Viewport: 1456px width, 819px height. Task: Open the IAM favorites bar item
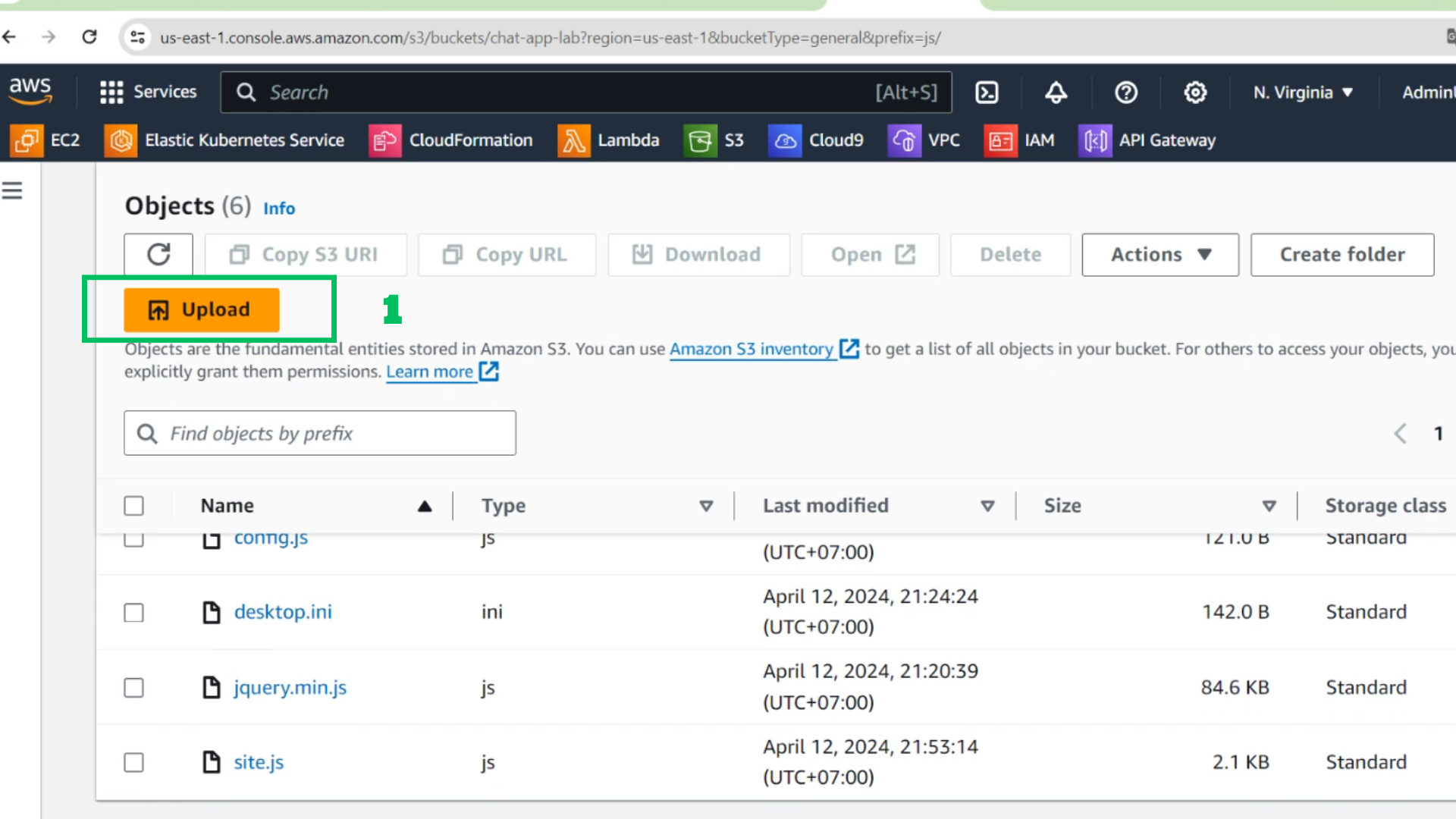point(1020,140)
